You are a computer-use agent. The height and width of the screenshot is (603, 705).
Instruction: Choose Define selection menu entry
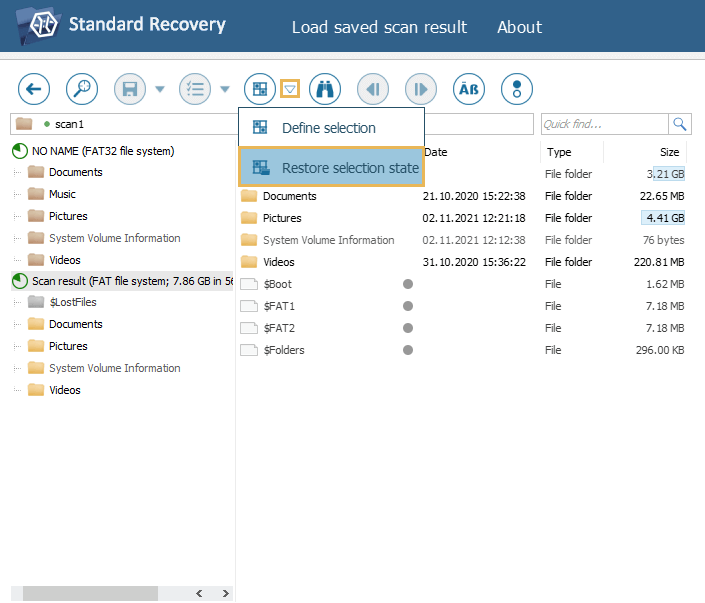click(328, 128)
